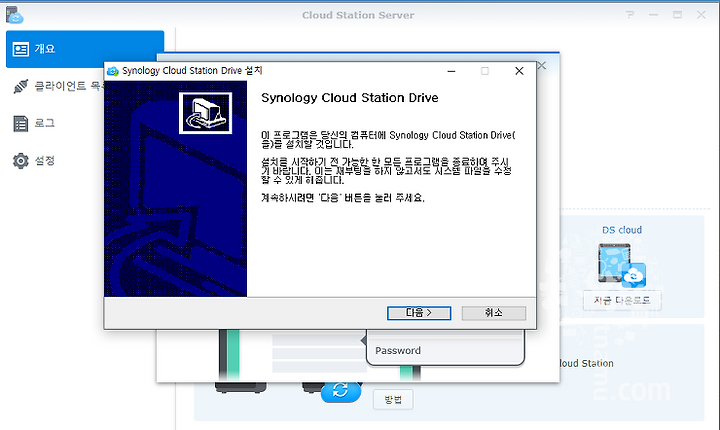The image size is (720, 430).
Task: Click the DS cloud app icon
Action: tap(622, 265)
